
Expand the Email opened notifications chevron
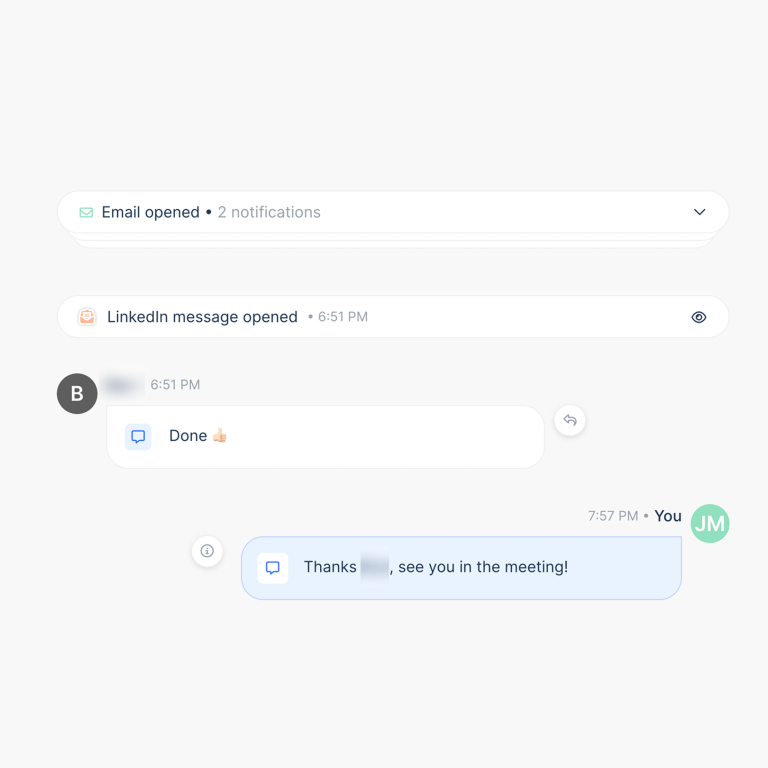(x=700, y=212)
